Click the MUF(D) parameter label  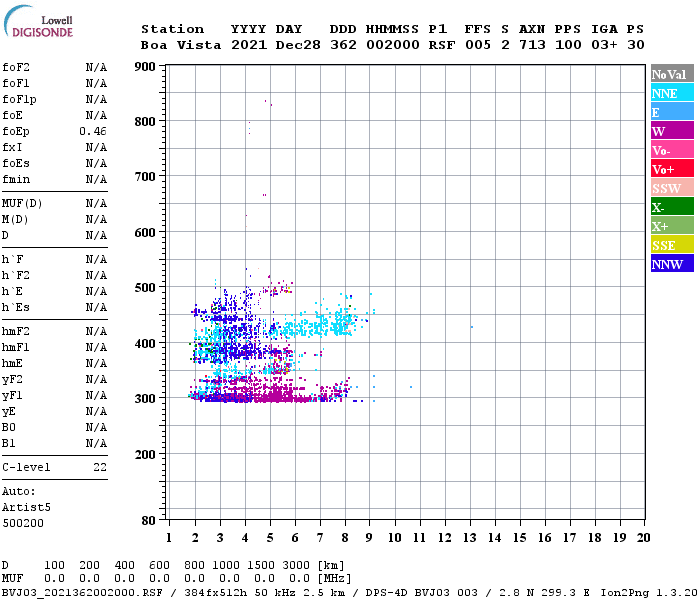tap(22, 204)
